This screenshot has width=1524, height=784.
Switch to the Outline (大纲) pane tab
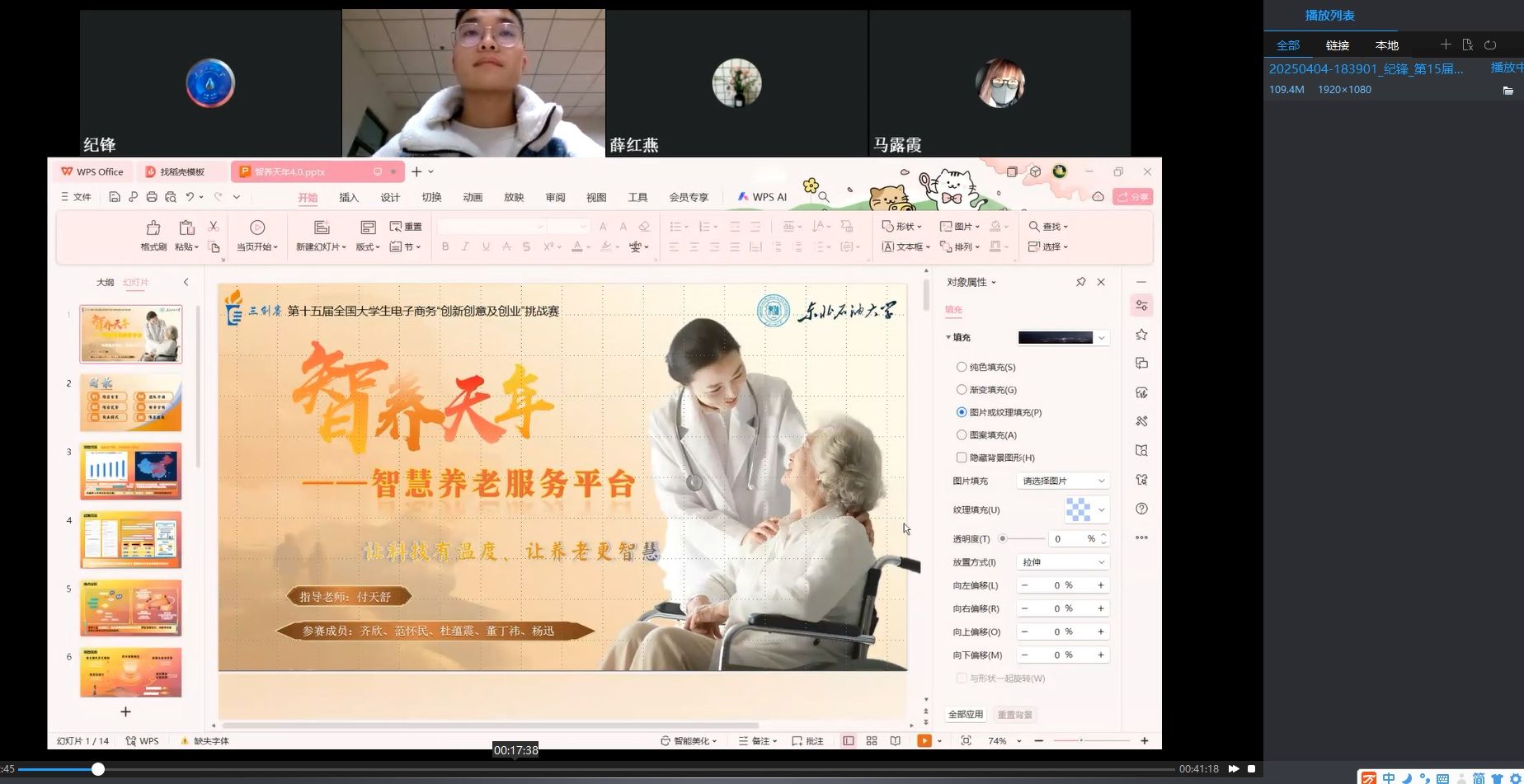(x=105, y=282)
